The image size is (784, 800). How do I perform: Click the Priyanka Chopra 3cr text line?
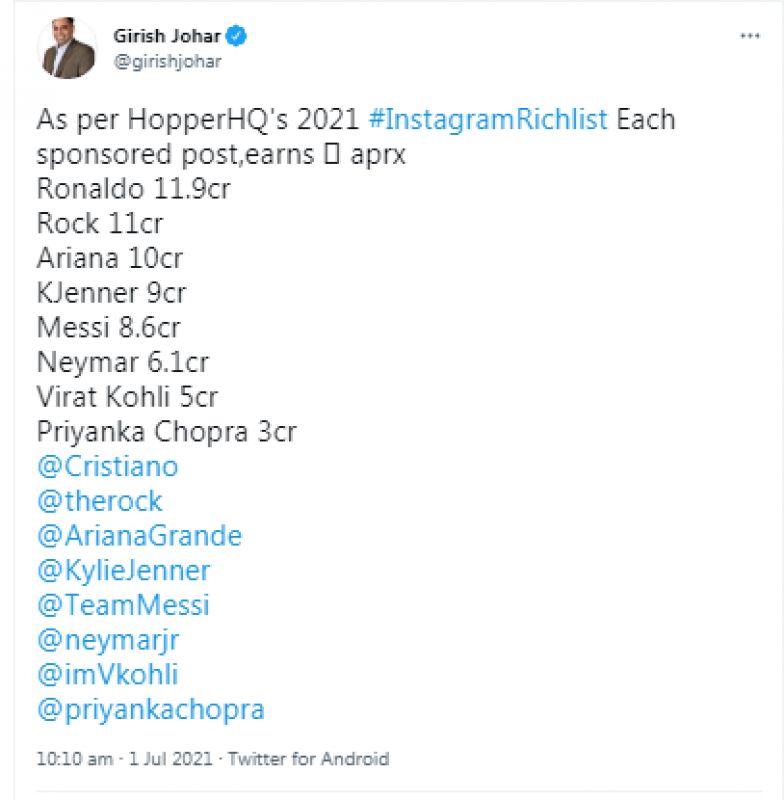click(166, 432)
